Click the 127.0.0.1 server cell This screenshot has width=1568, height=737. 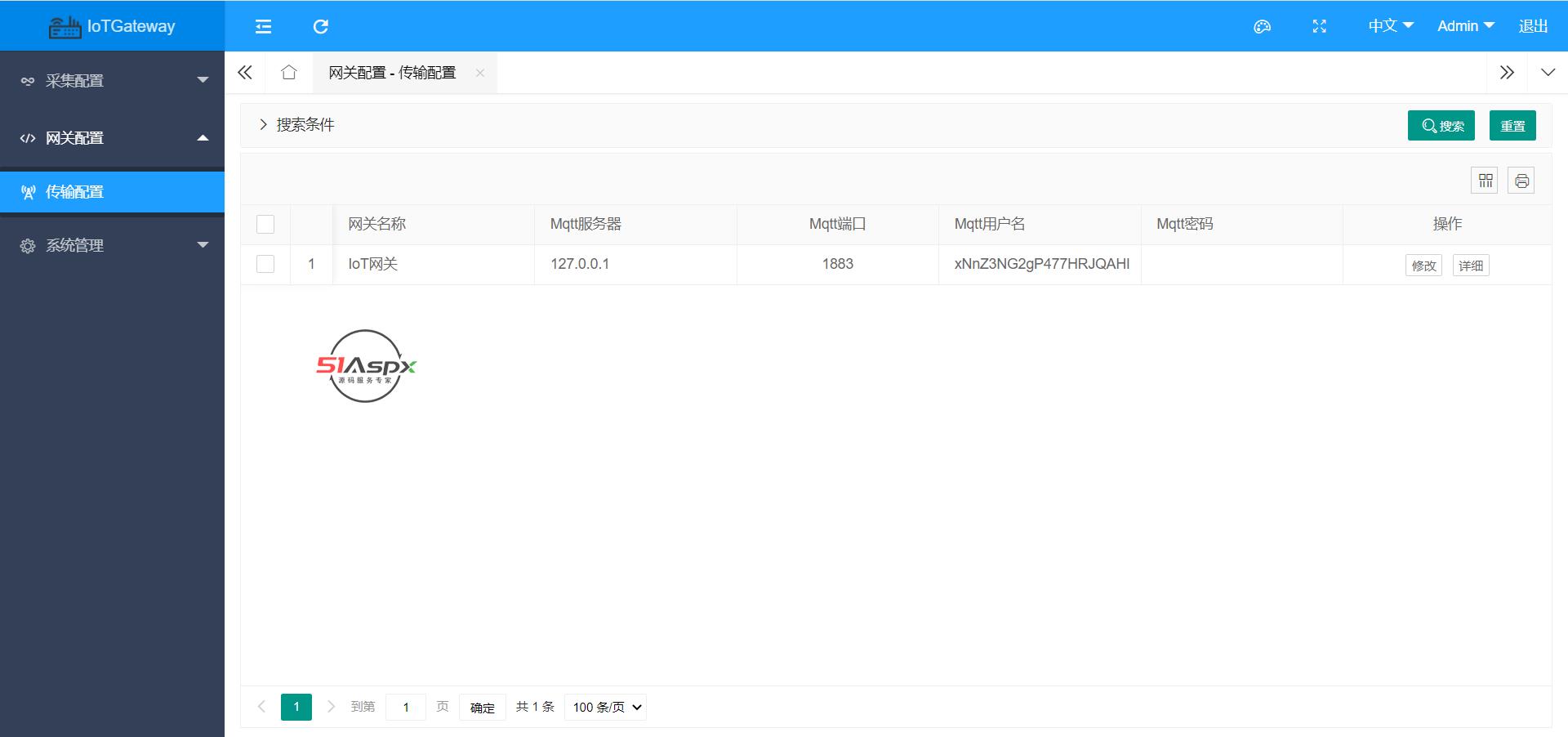[635, 264]
